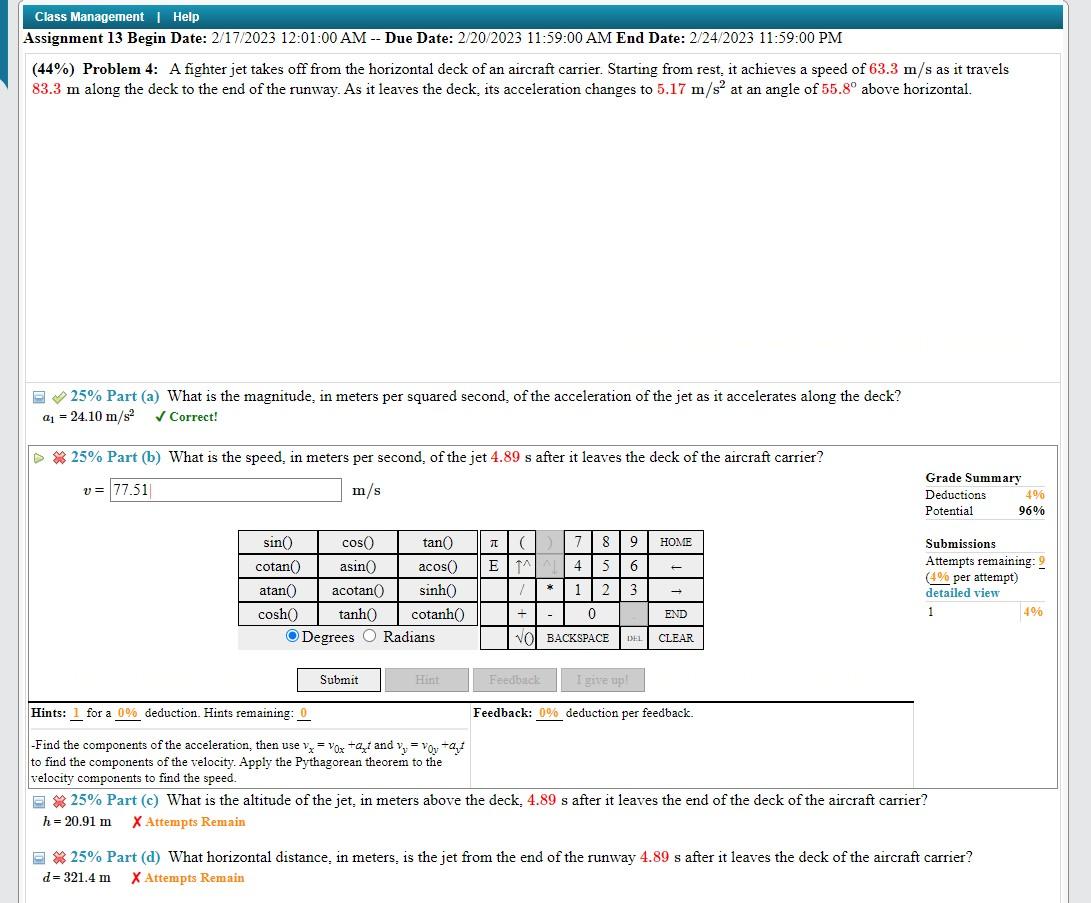Click the Help menu item
Viewport: 1091px width, 903px height.
coord(186,16)
